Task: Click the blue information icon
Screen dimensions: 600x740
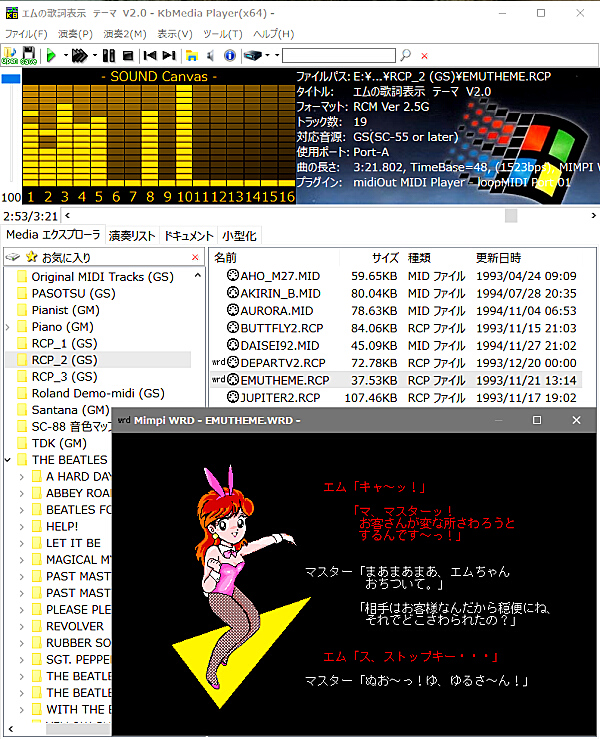Action: point(229,56)
